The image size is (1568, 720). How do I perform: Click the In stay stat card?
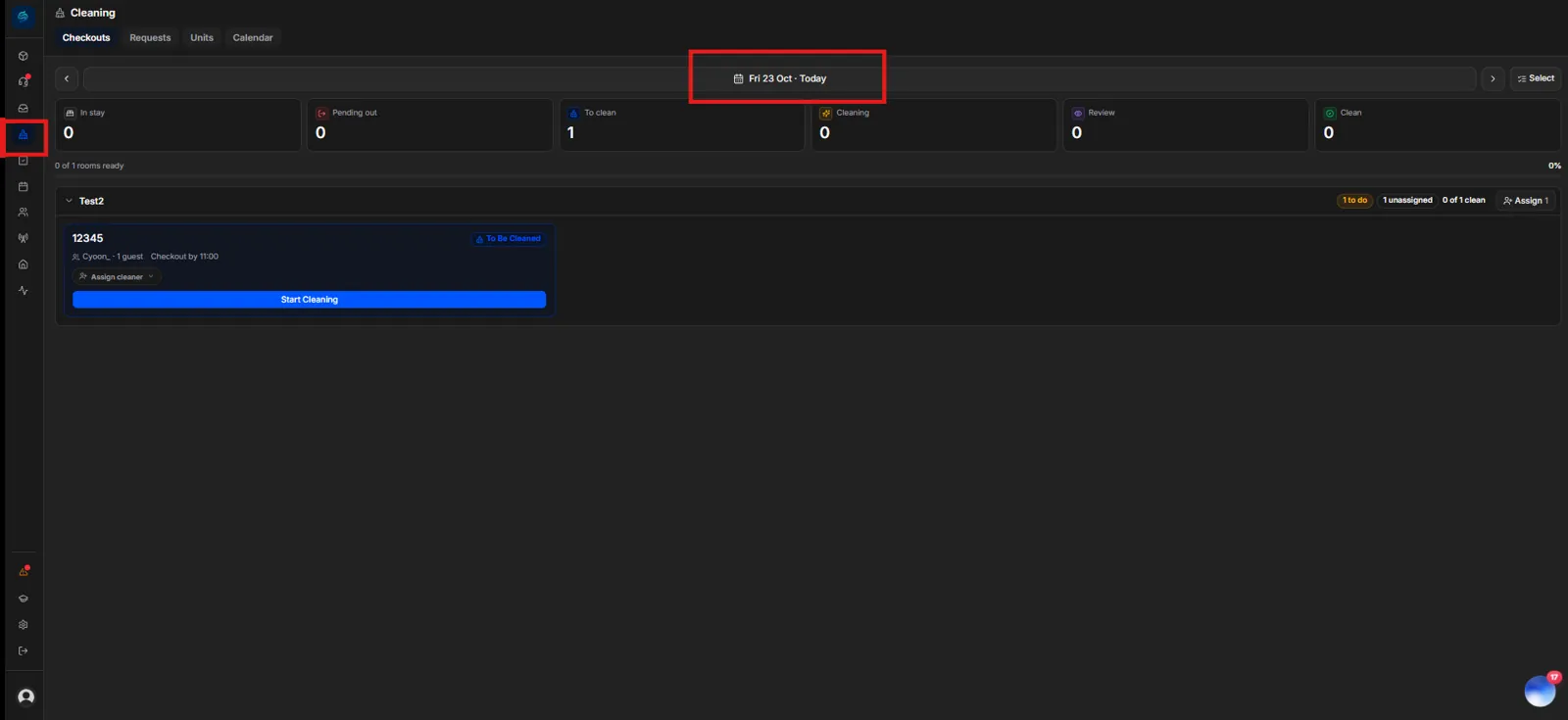click(x=178, y=124)
